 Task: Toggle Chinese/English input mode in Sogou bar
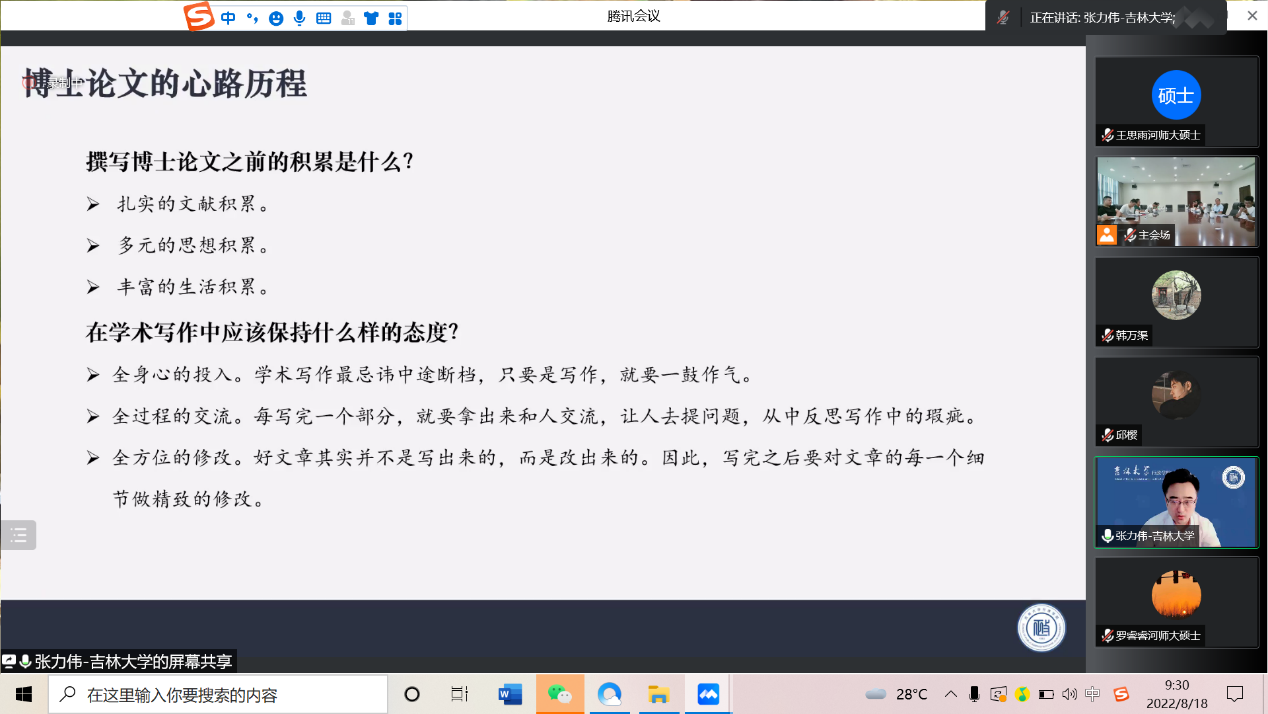pyautogui.click(x=229, y=18)
